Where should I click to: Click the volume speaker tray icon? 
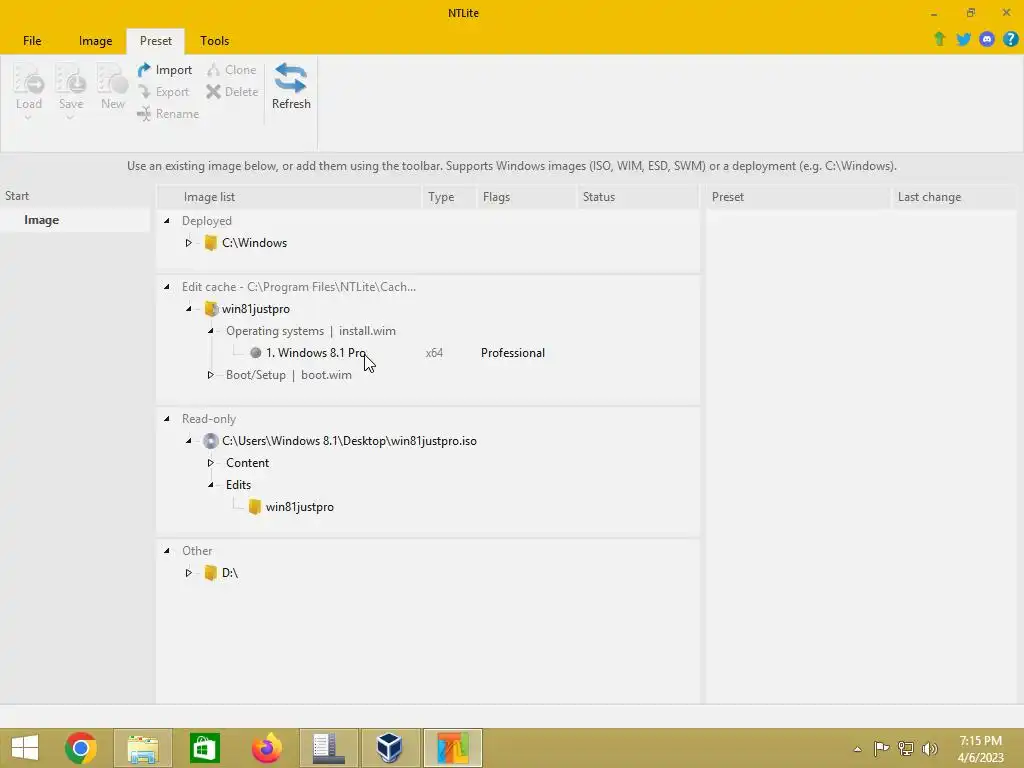tap(930, 748)
